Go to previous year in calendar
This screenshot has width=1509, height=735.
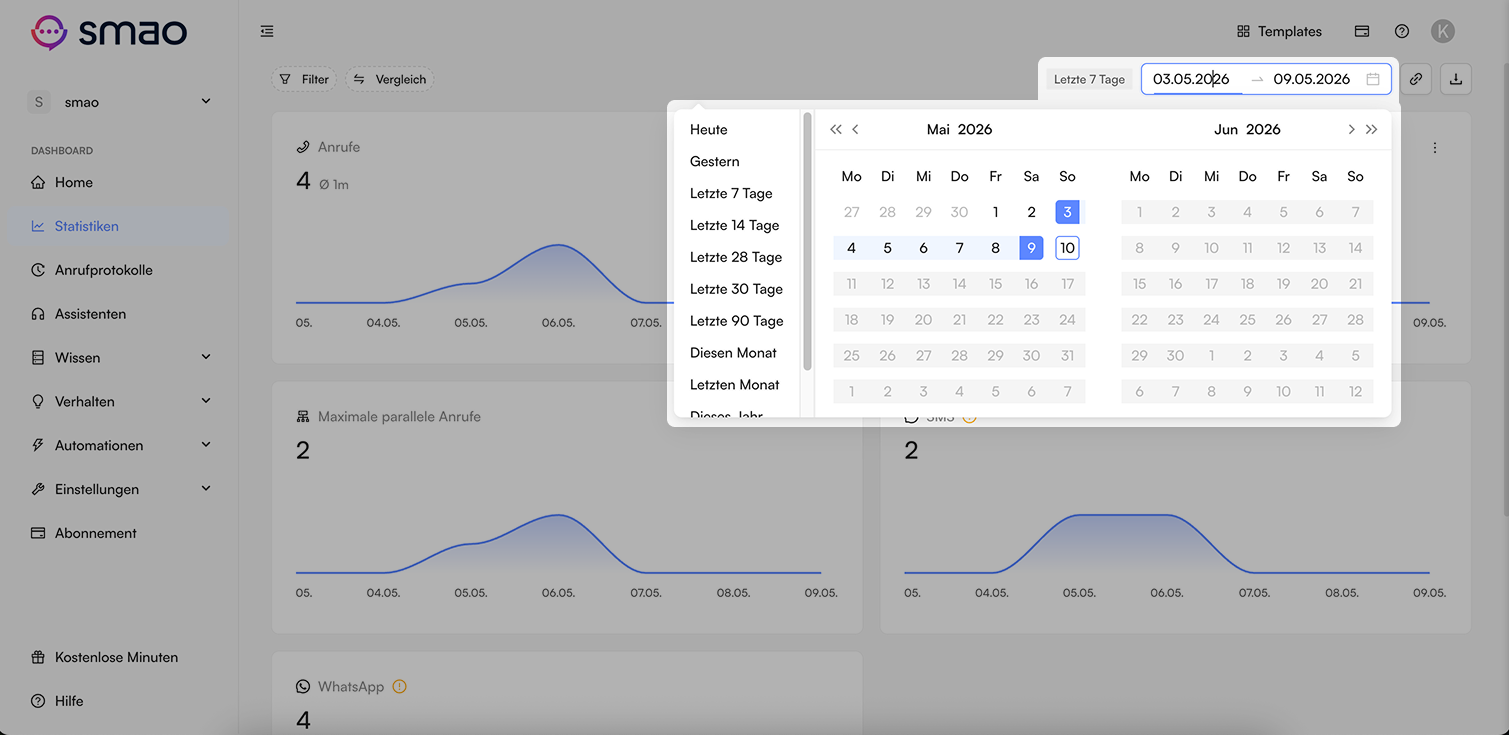(836, 130)
